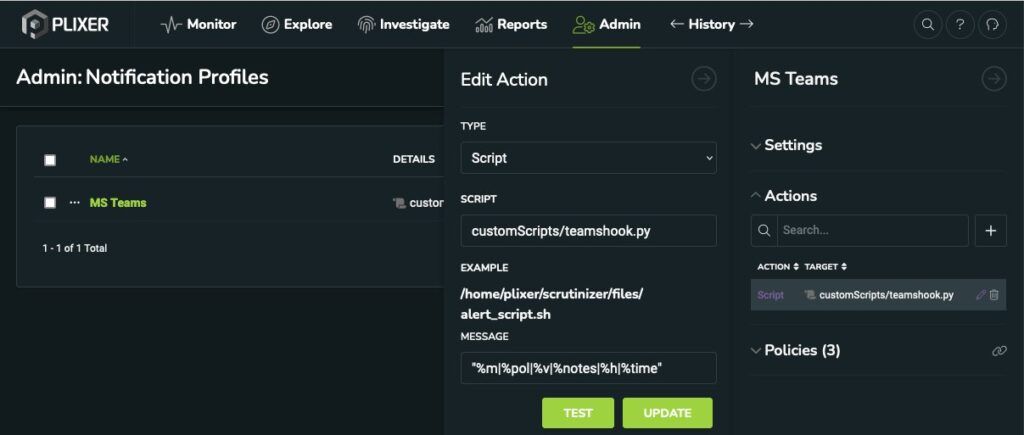Click the support headset icon
Screen dimensions: 1024x435
992,25
